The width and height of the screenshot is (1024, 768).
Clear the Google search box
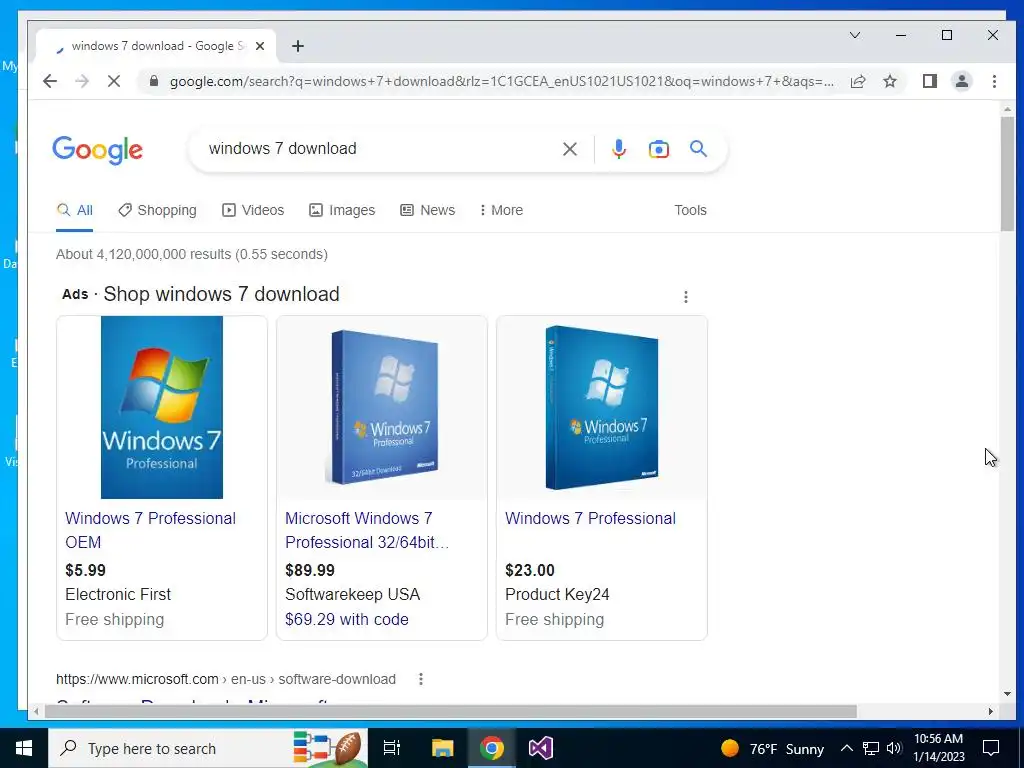569,149
